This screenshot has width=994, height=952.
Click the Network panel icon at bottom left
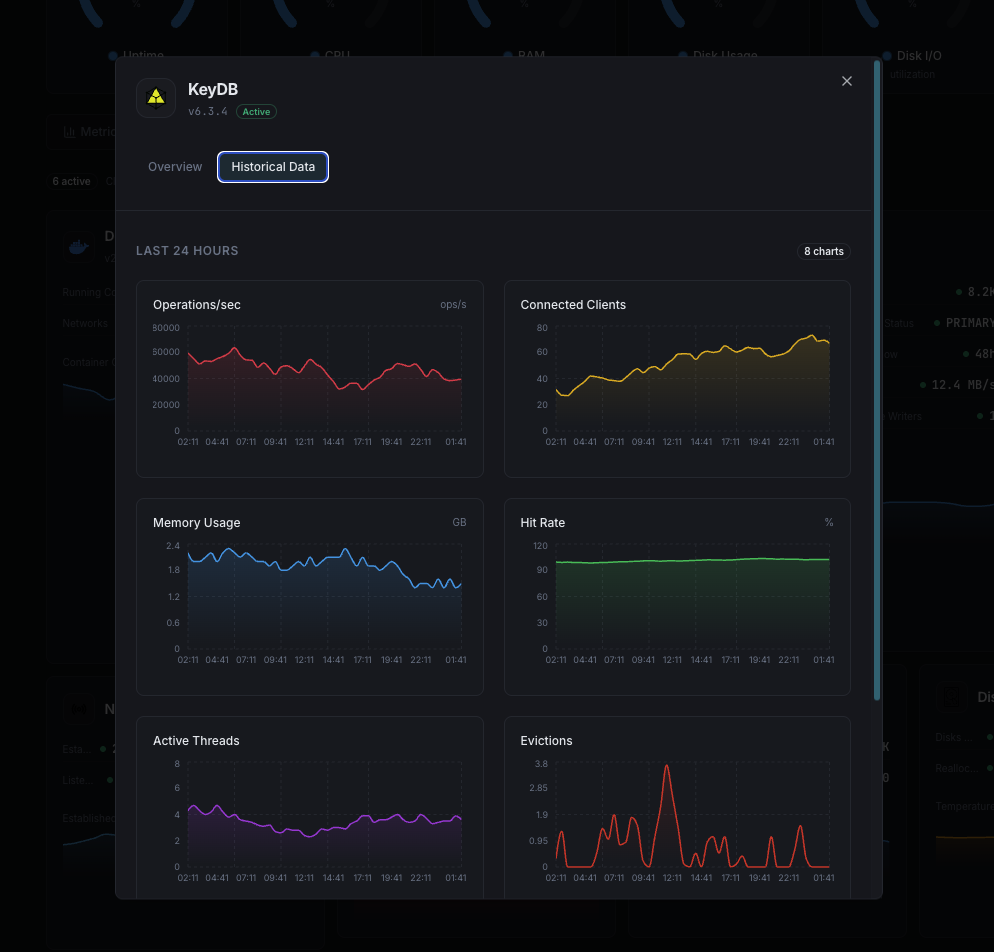78,709
